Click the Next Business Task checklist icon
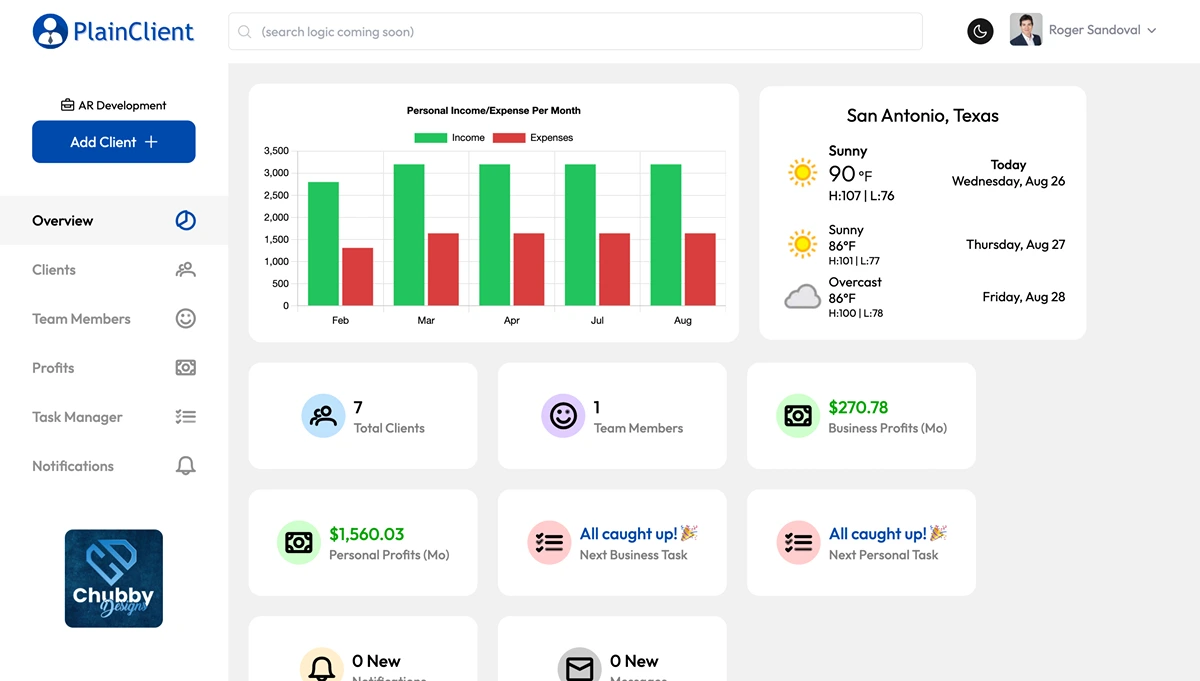The image size is (1200, 681). (x=549, y=543)
